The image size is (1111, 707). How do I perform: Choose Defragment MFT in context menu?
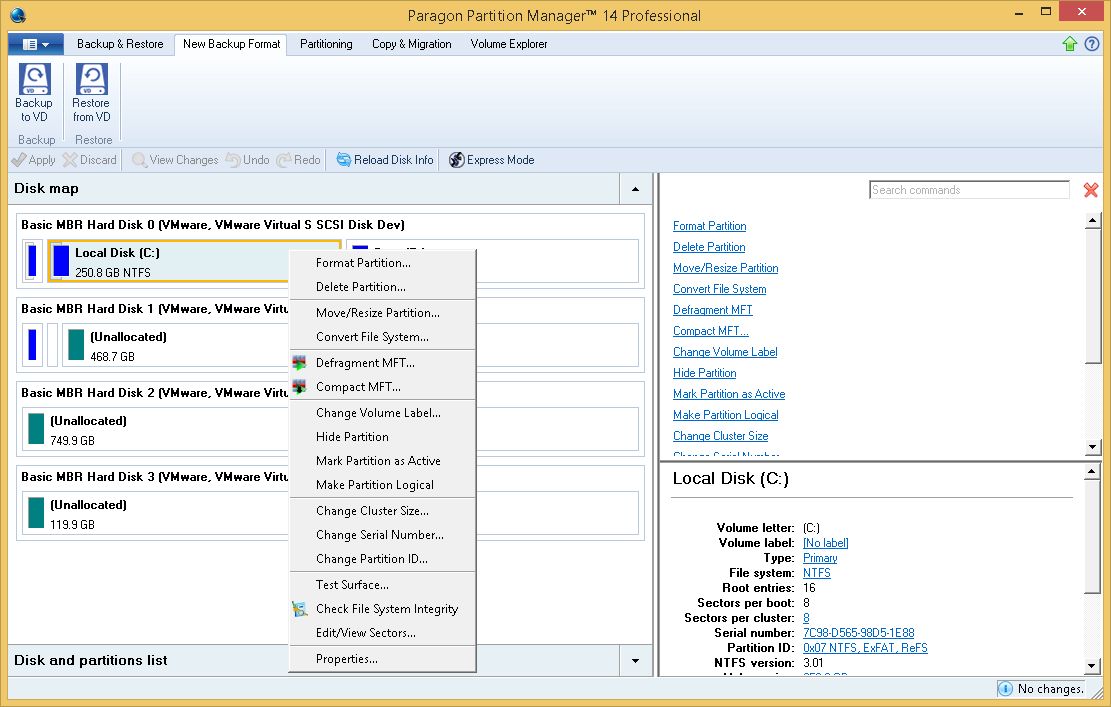tap(383, 363)
